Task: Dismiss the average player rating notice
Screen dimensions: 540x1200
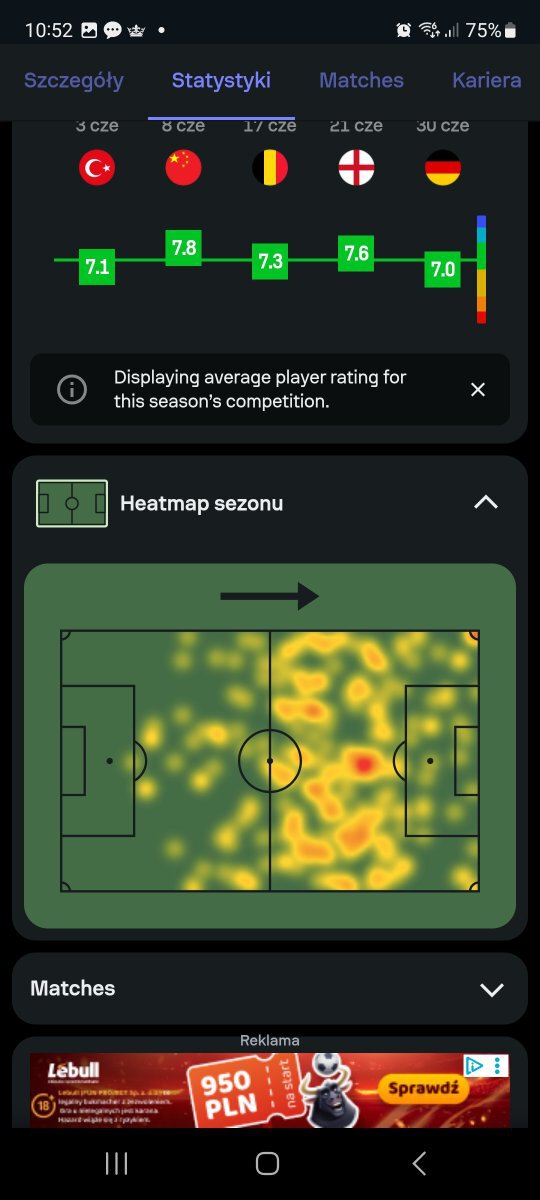Action: pyautogui.click(x=478, y=390)
